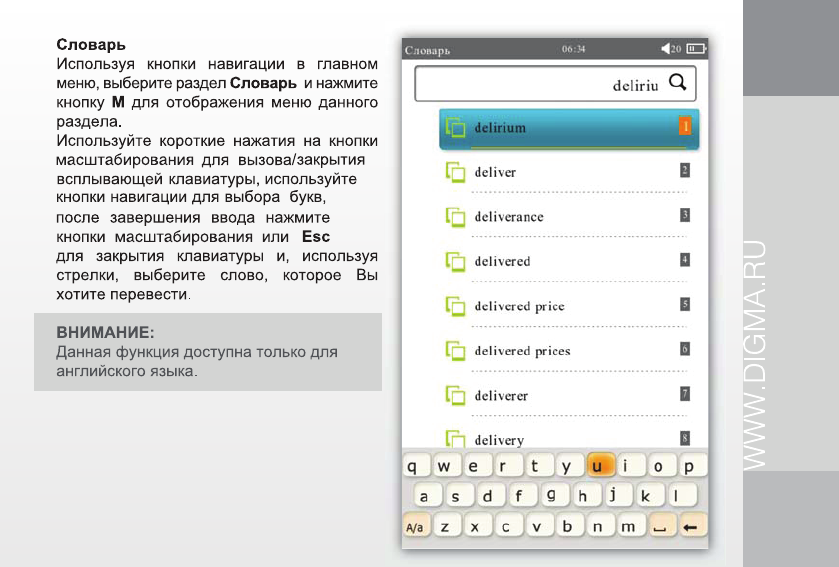Click the orange number 1 badge
This screenshot has height=567, width=839.
684,126
